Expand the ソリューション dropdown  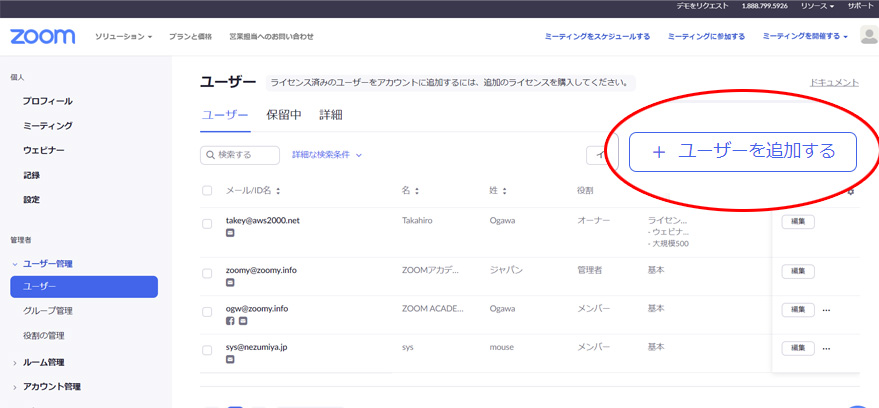[123, 37]
